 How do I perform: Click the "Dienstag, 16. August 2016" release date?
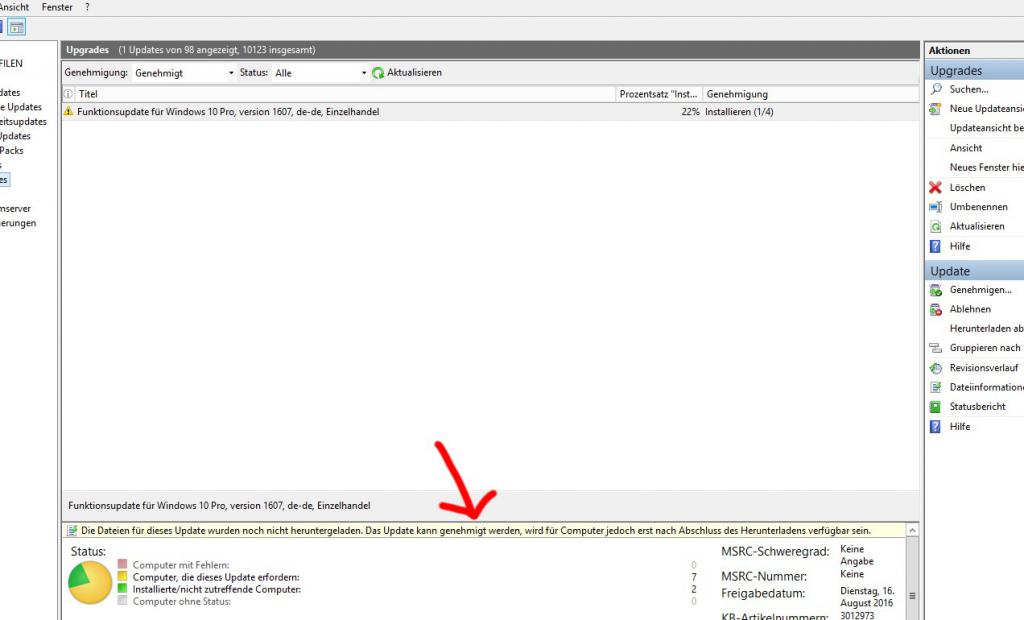pyautogui.click(x=867, y=596)
